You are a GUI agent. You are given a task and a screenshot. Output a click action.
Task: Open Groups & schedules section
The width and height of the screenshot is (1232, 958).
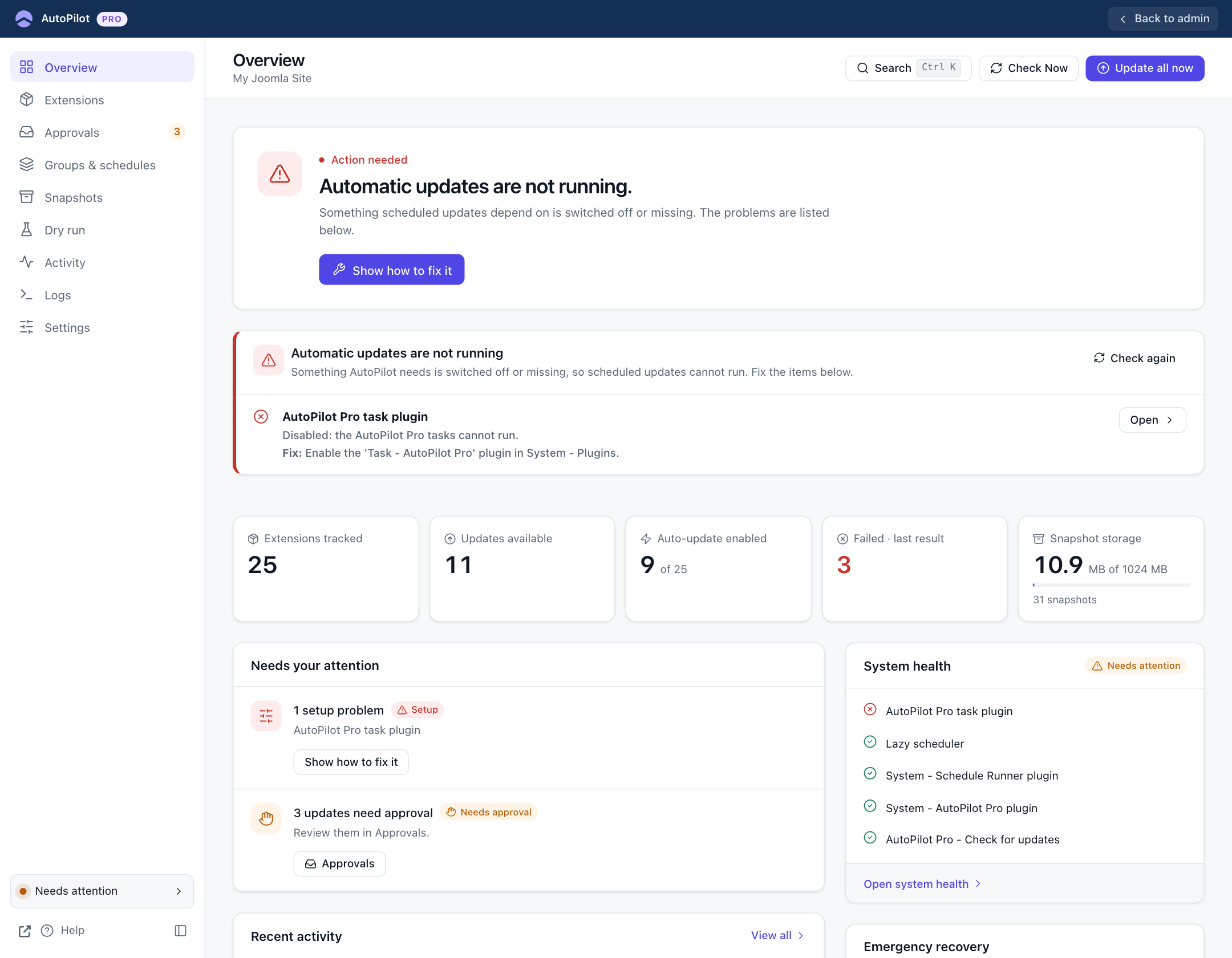coord(102,165)
